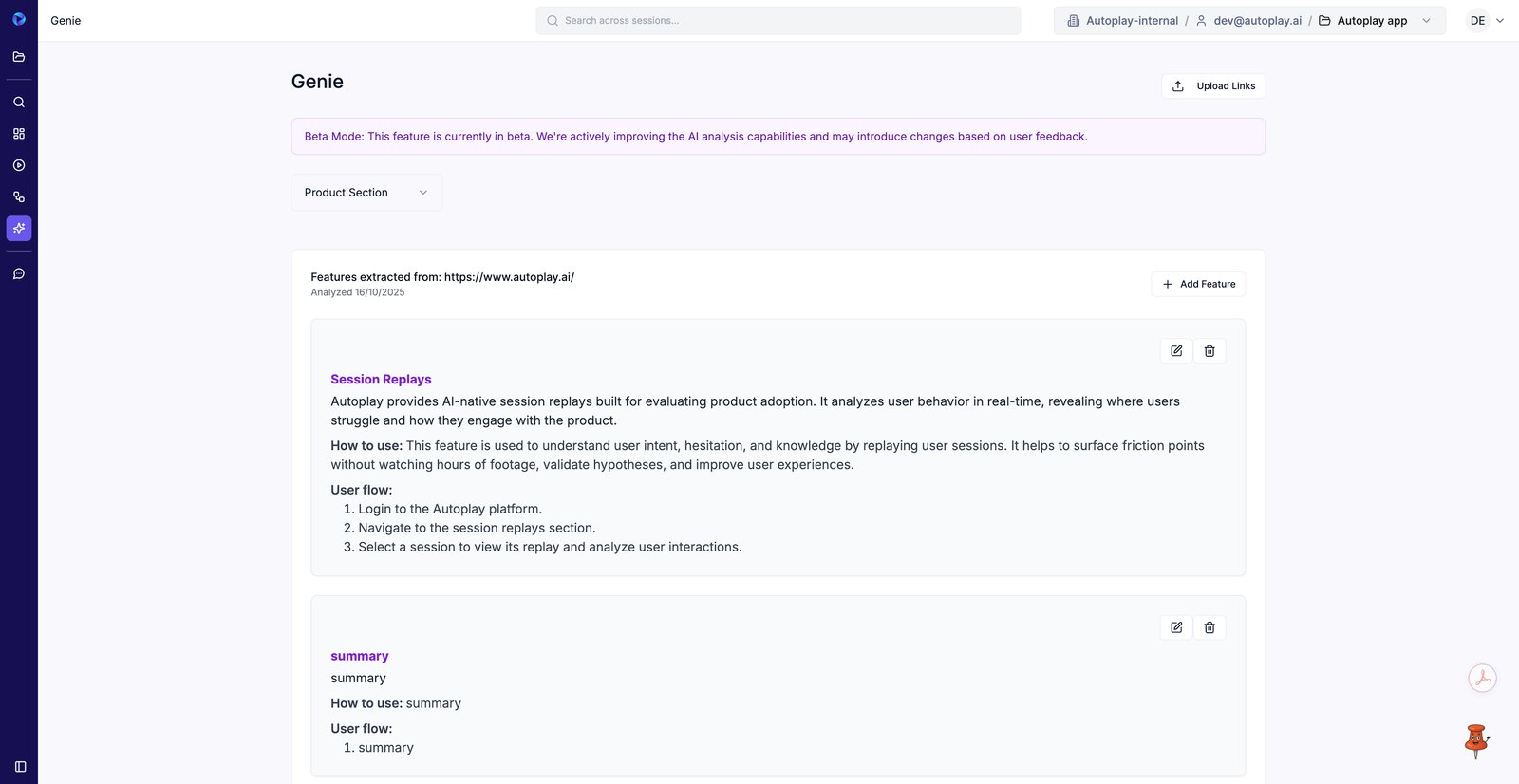
Task: Open the folder icon in the sidebar
Action: coord(19,57)
